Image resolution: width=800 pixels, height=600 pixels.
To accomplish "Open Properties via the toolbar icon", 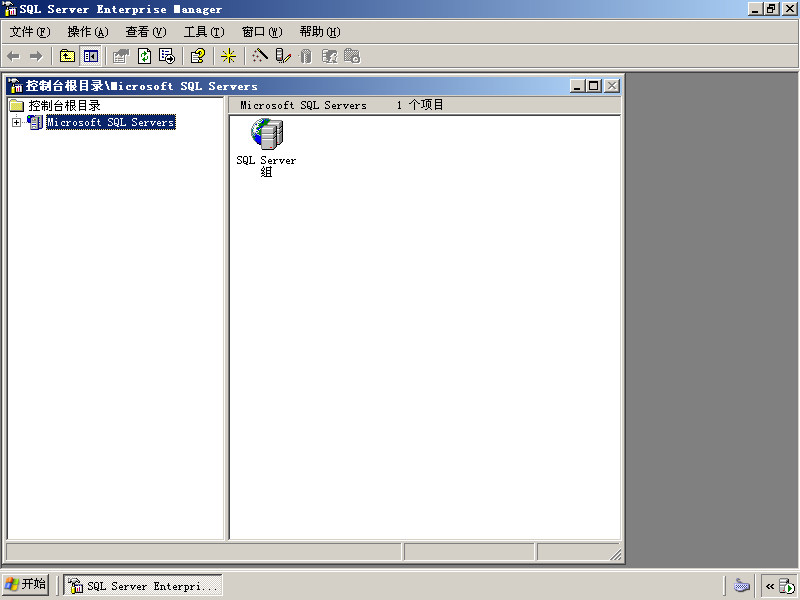I will point(121,56).
